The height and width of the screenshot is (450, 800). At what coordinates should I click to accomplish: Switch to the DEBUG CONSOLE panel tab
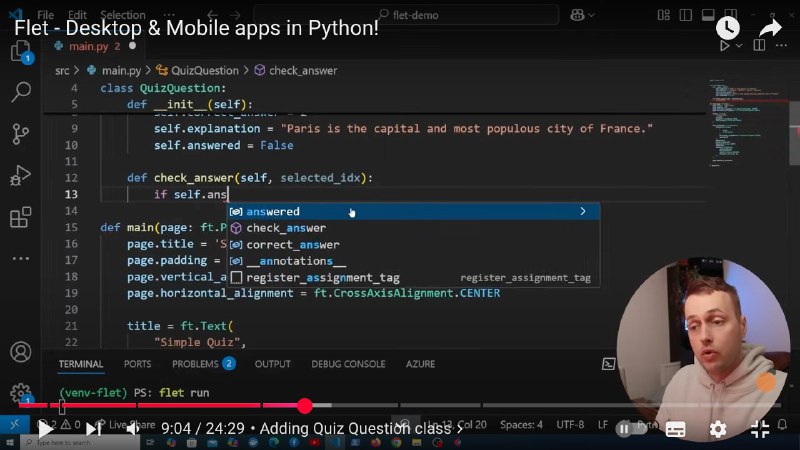348,364
